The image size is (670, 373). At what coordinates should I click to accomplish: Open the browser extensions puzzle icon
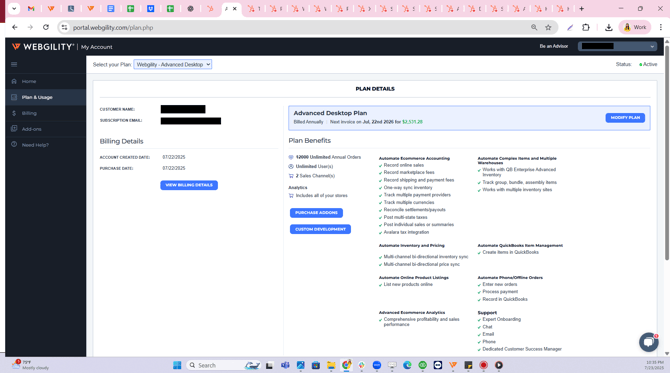point(586,27)
